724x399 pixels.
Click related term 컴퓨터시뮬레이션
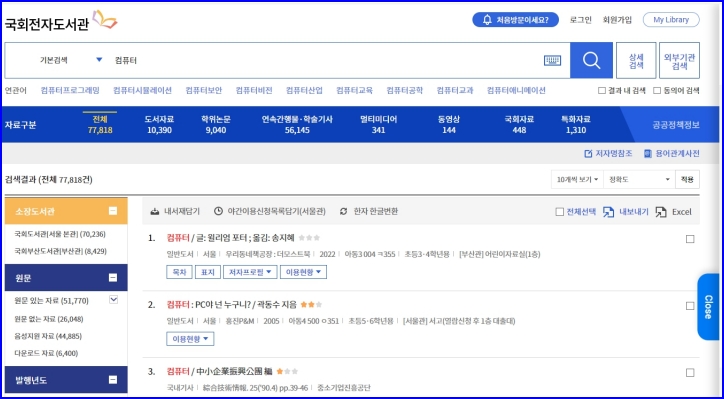pos(142,91)
